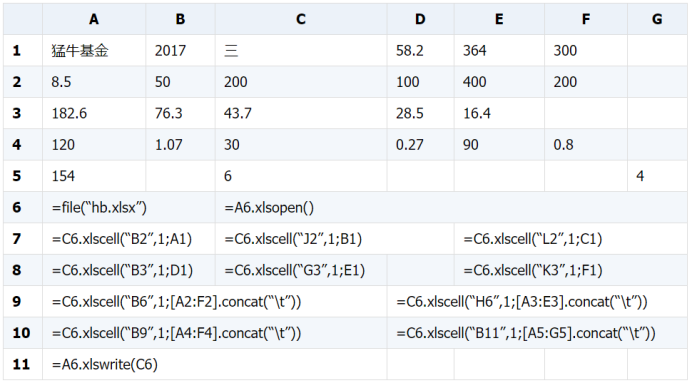Select cell A1 containing 猛牛基金
Screen dimensions: 692x383
point(94,50)
